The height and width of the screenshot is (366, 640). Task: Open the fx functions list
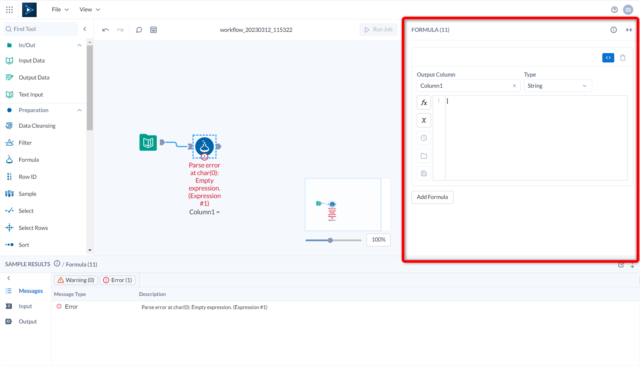(424, 102)
